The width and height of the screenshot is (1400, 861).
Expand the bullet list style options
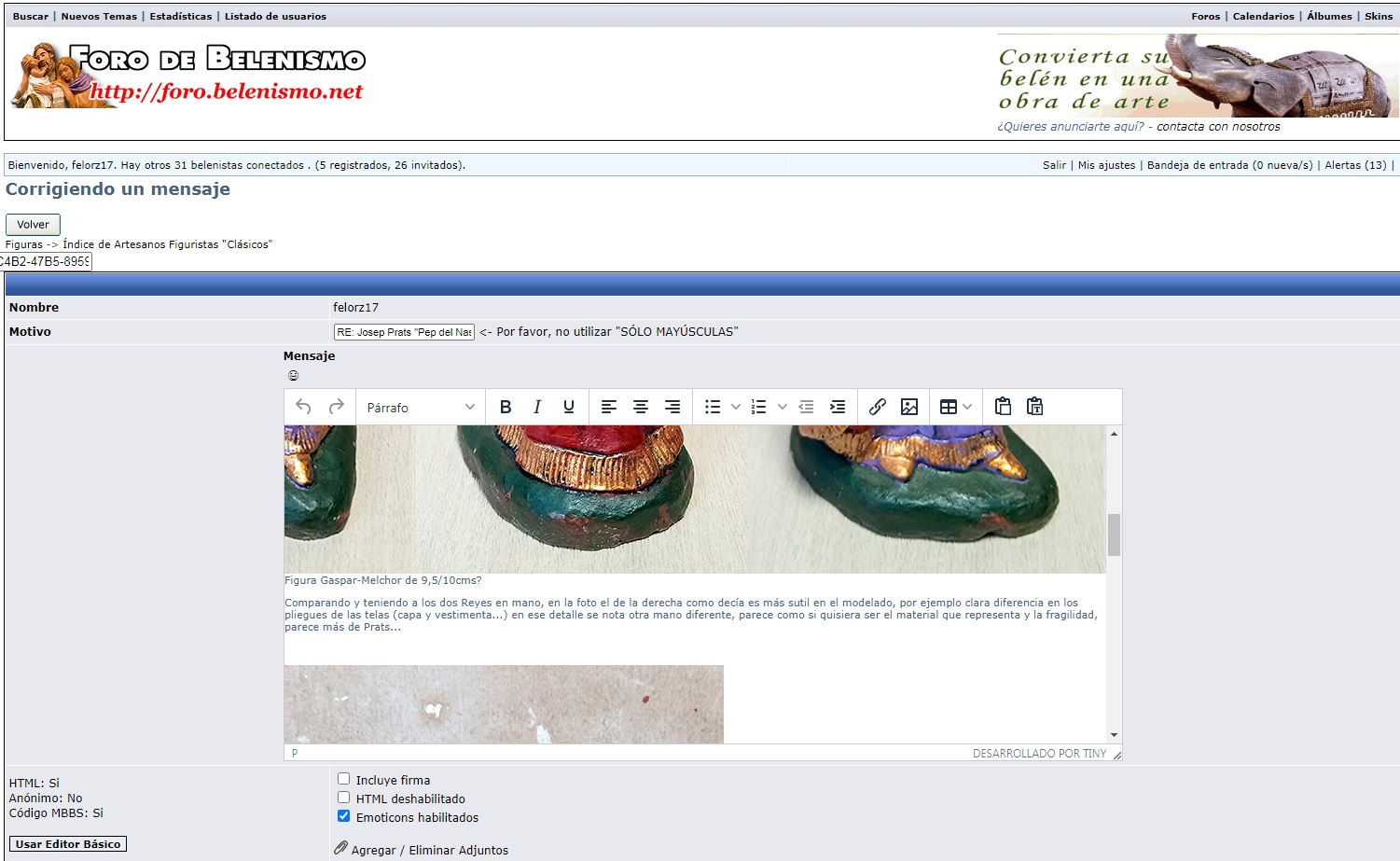coord(736,407)
